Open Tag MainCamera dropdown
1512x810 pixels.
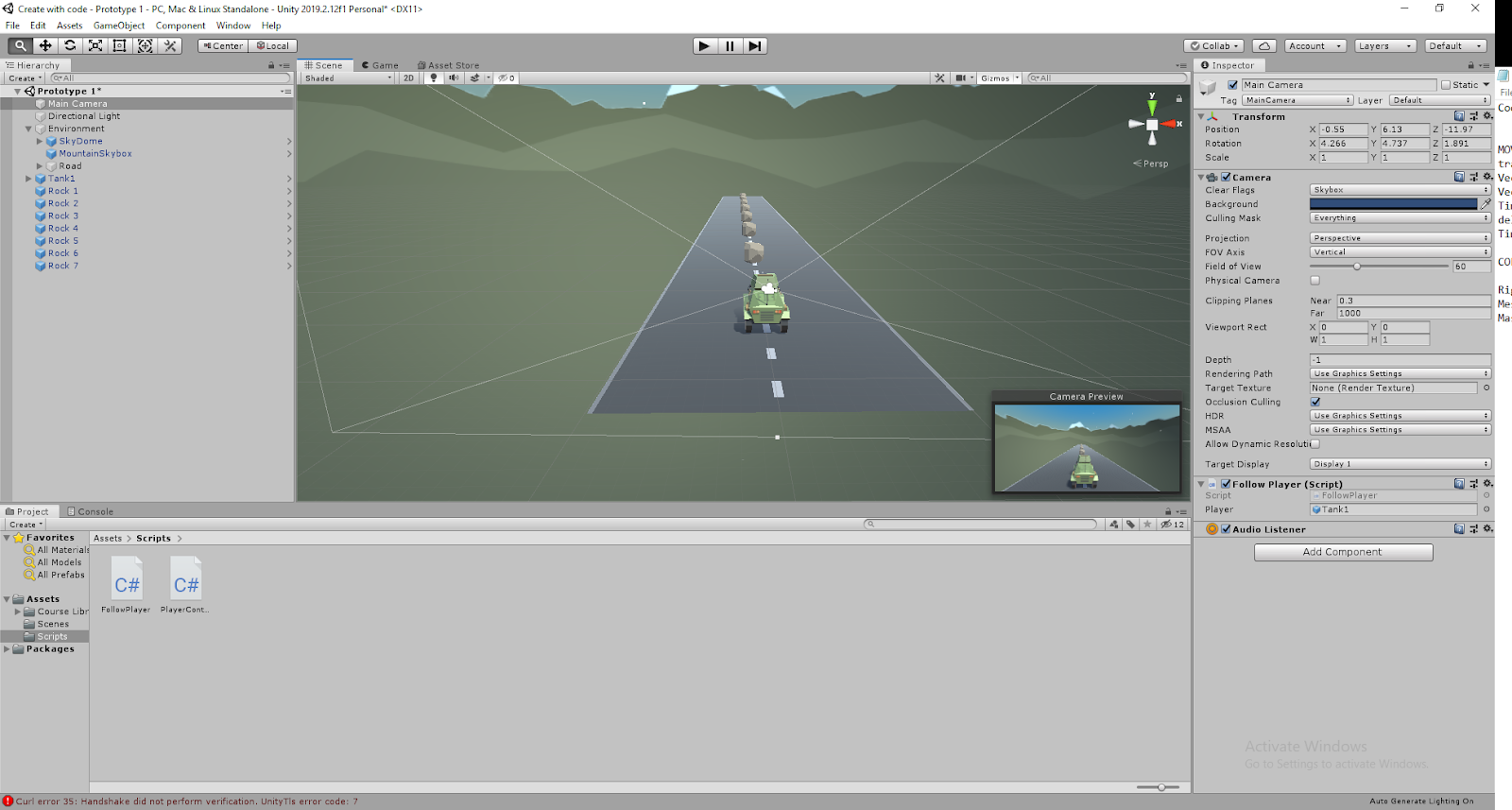coord(1297,100)
